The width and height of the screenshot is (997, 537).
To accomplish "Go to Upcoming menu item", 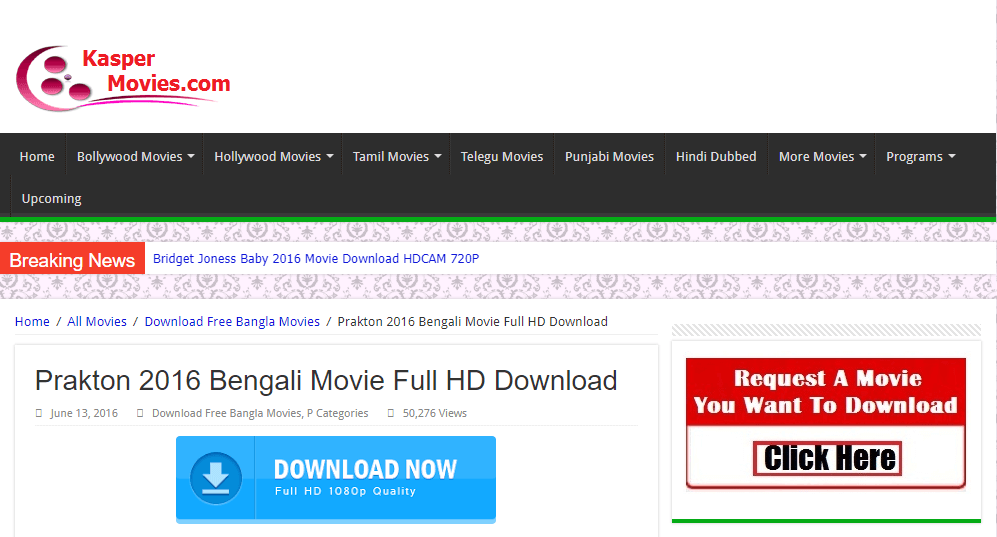I will pyautogui.click(x=52, y=198).
